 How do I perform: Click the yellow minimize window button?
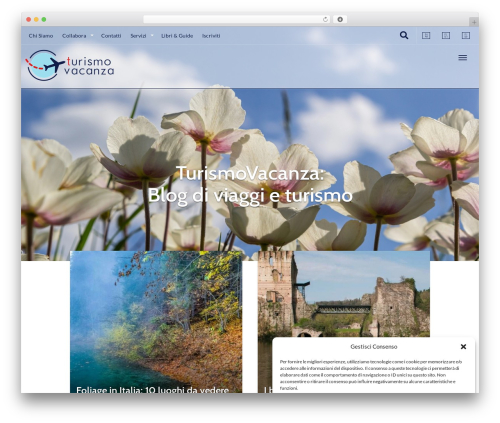[x=36, y=20]
